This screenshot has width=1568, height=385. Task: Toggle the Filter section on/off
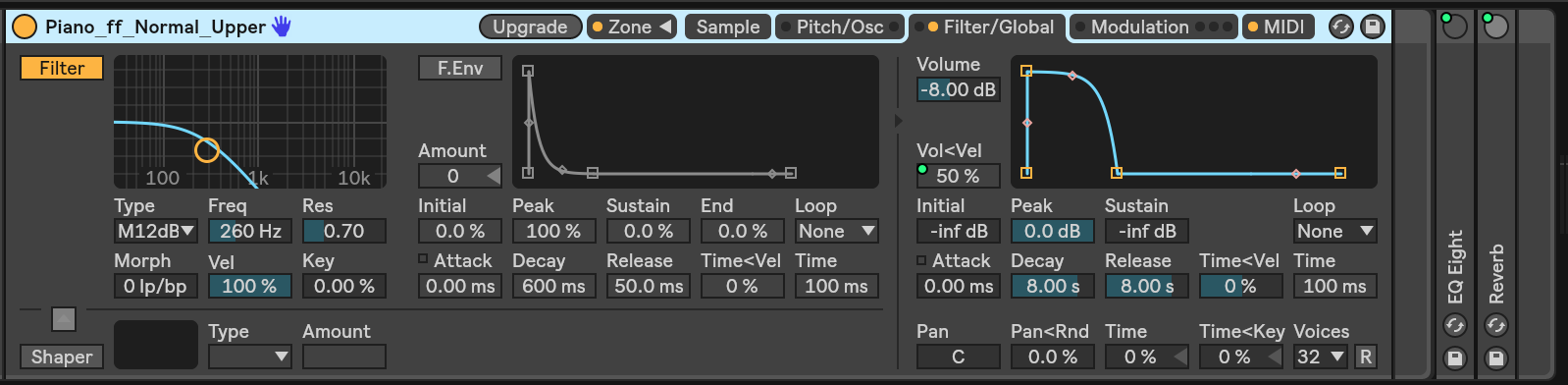coord(62,68)
